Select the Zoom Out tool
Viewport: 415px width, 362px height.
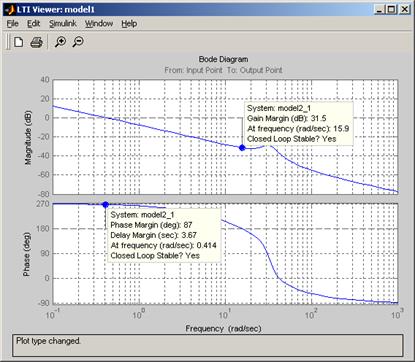click(x=78, y=42)
